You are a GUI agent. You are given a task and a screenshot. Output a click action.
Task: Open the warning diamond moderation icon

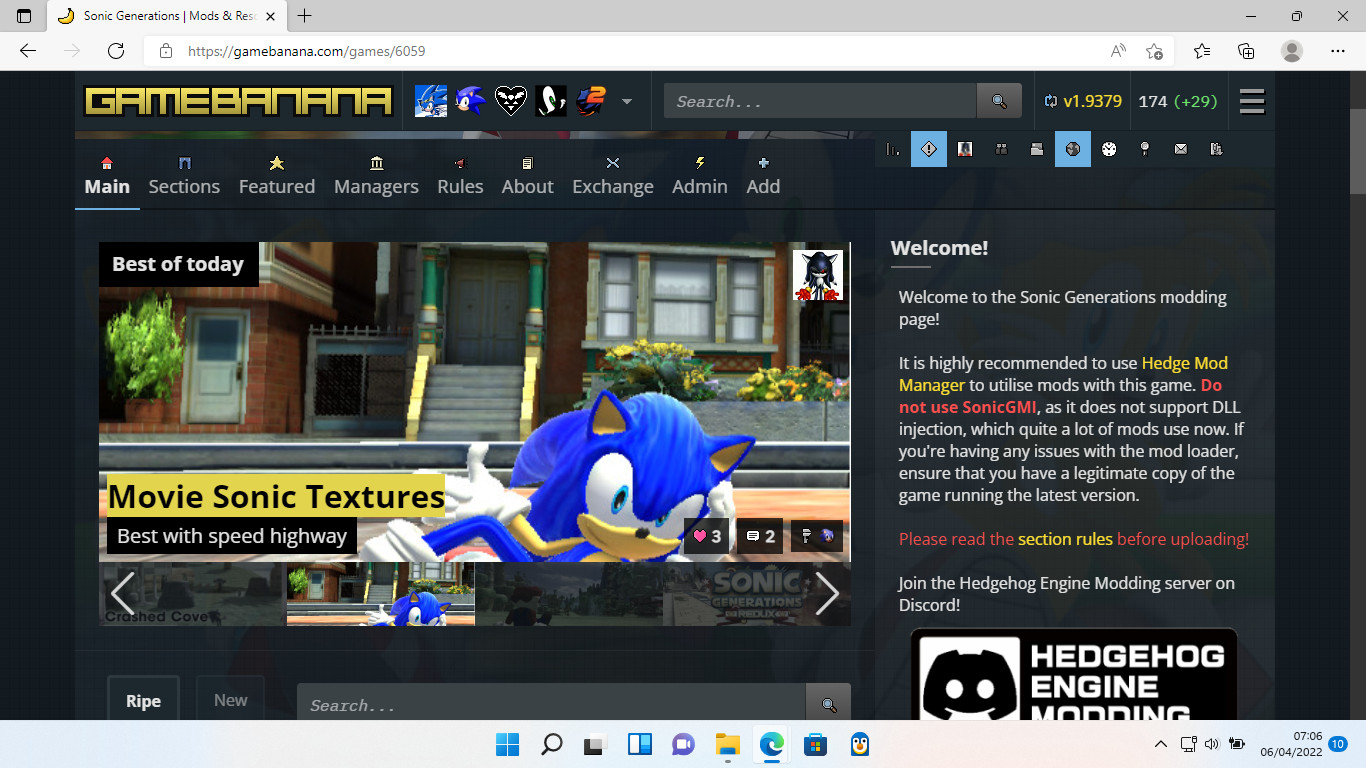tap(928, 149)
